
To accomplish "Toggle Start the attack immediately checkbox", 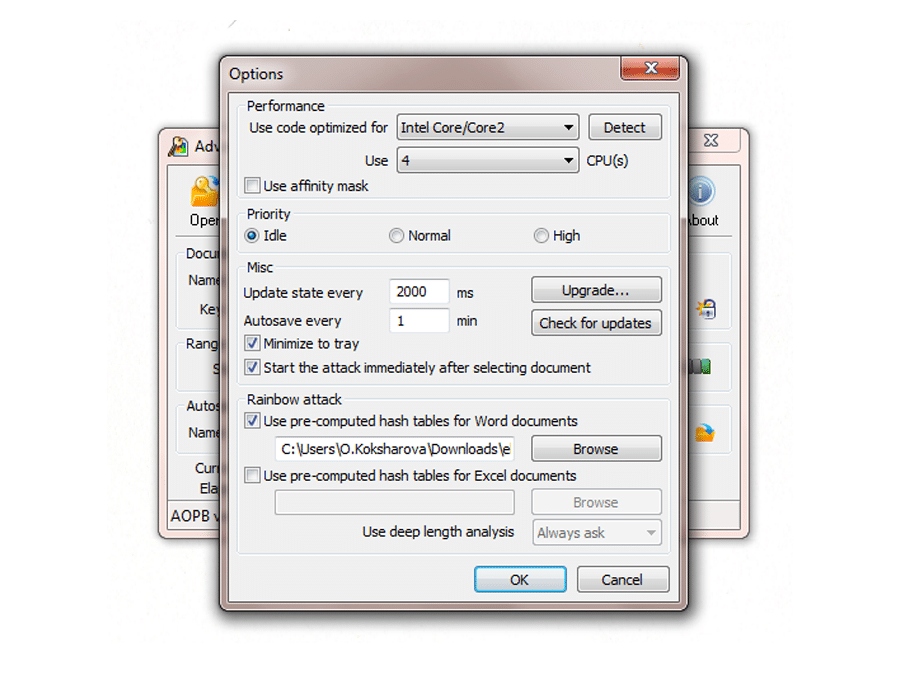I will (x=253, y=368).
